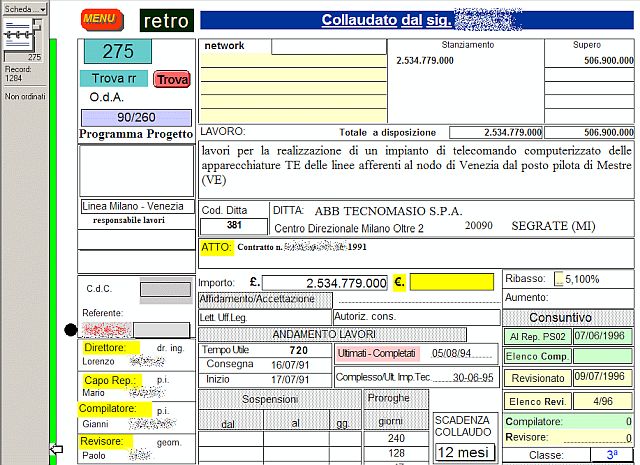Click the Ribasso value 5,100%
The image size is (640, 465).
pyautogui.click(x=582, y=279)
